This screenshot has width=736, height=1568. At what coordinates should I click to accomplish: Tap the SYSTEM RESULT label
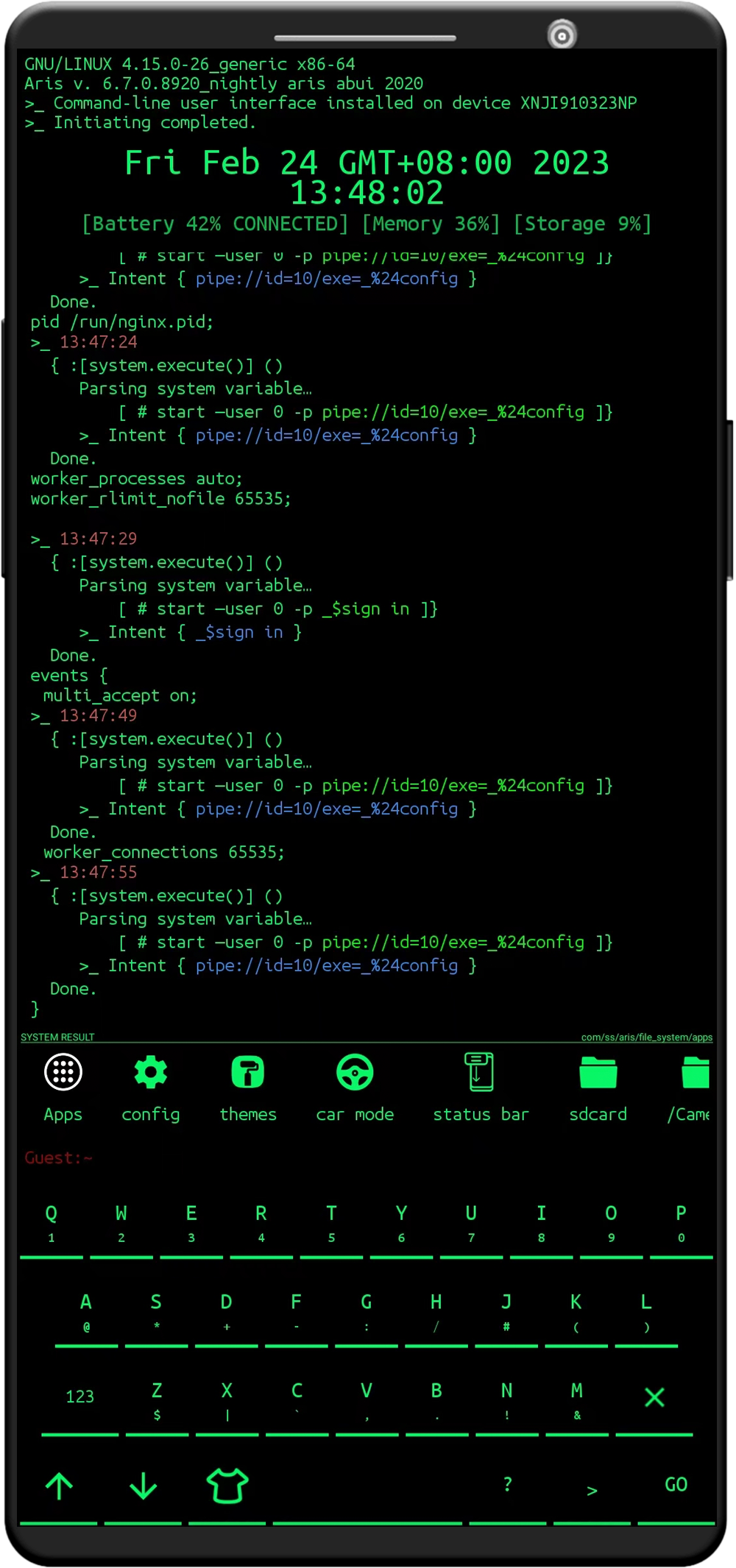tap(57, 1037)
